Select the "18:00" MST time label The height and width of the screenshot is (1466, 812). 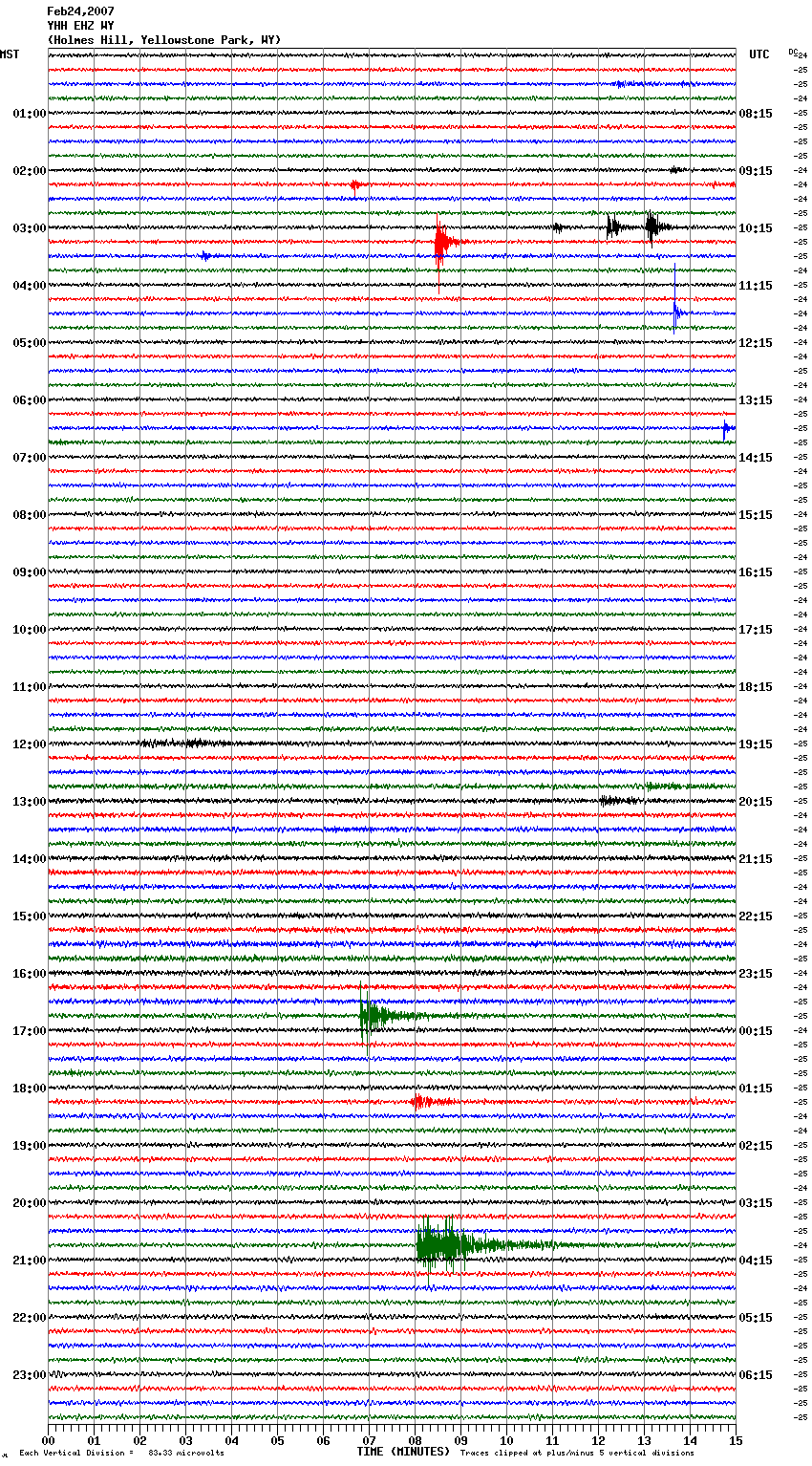click(30, 1089)
